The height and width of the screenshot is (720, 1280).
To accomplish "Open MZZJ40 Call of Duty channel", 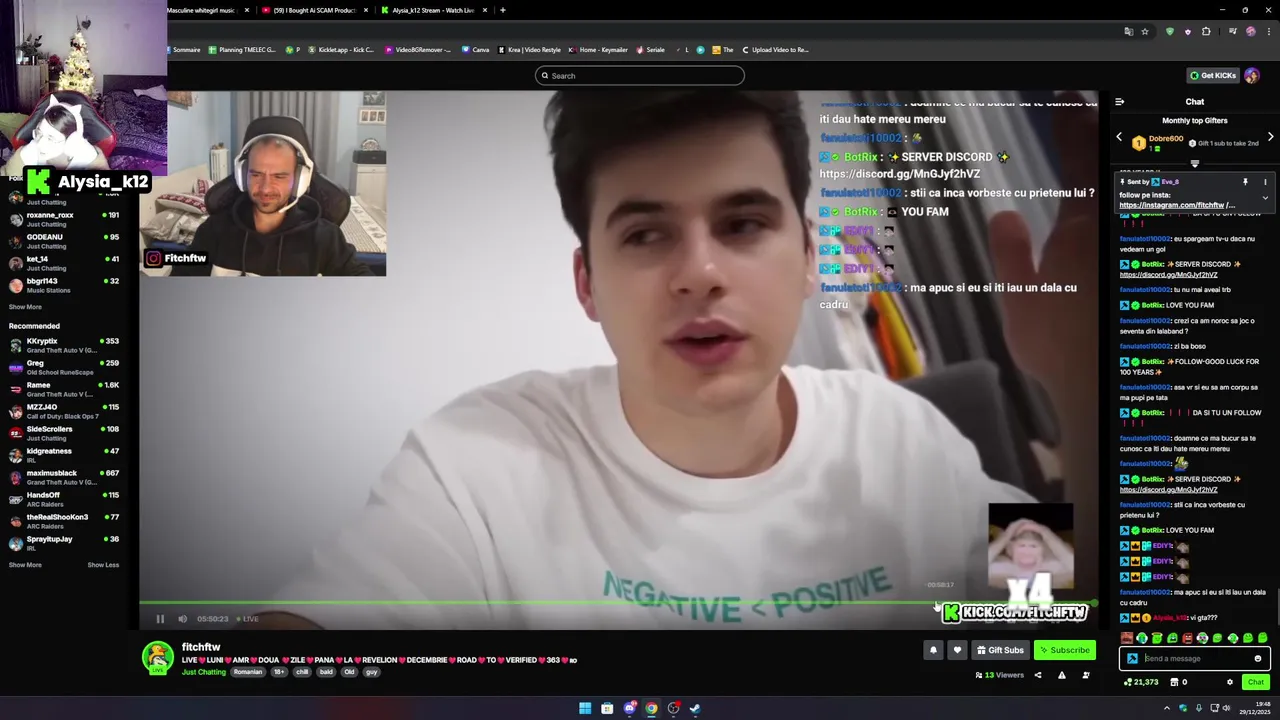I will 65,411.
